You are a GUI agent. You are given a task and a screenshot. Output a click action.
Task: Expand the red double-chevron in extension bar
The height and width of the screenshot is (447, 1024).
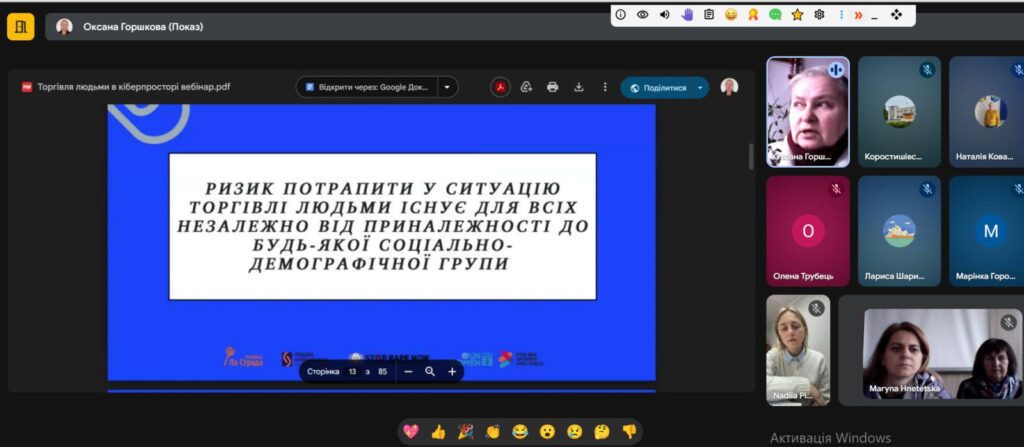click(x=857, y=15)
